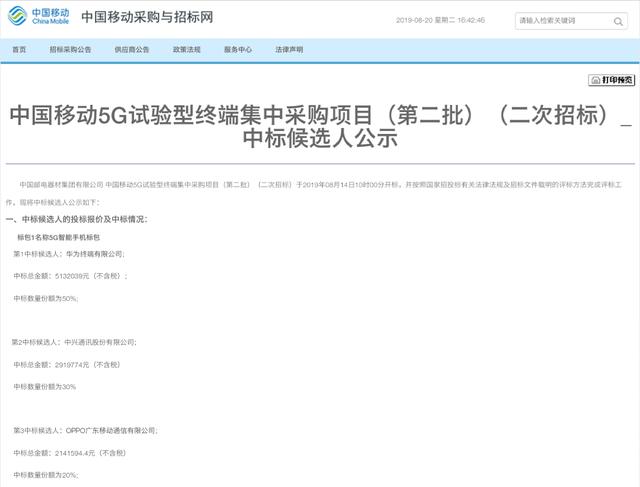Select the amount line 2919774元（不含税）

[x=67, y=365]
